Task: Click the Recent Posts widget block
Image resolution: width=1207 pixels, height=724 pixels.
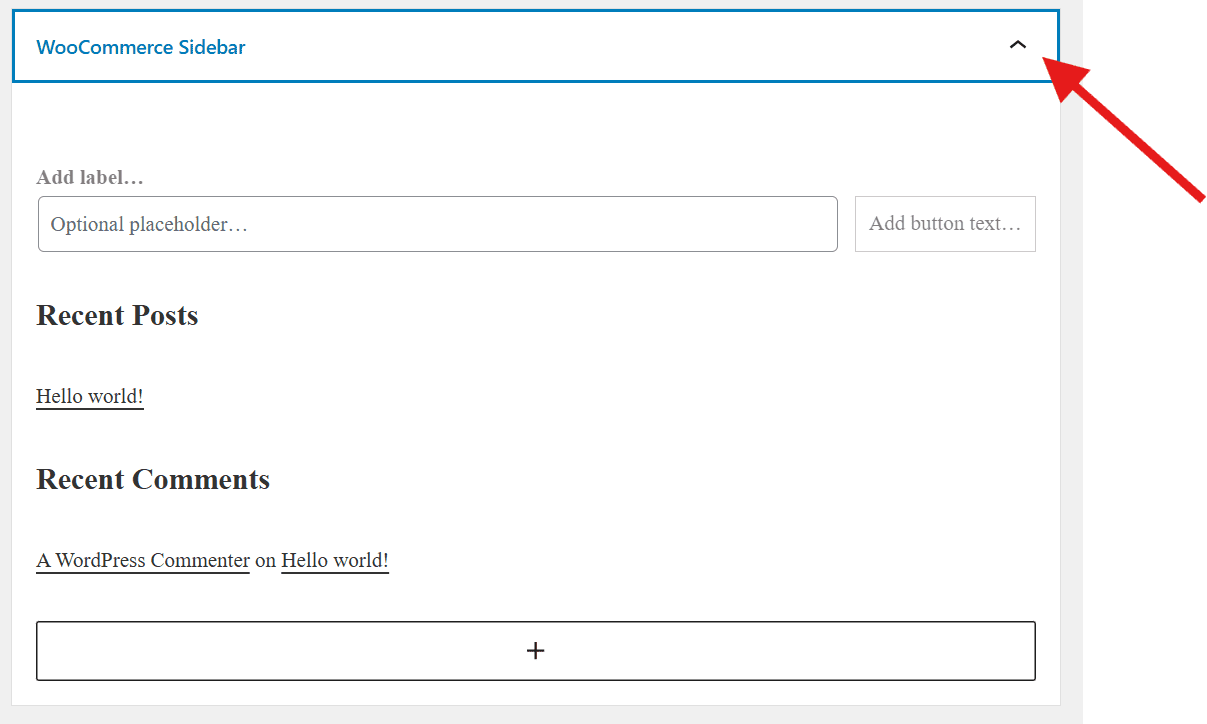Action: point(300,350)
